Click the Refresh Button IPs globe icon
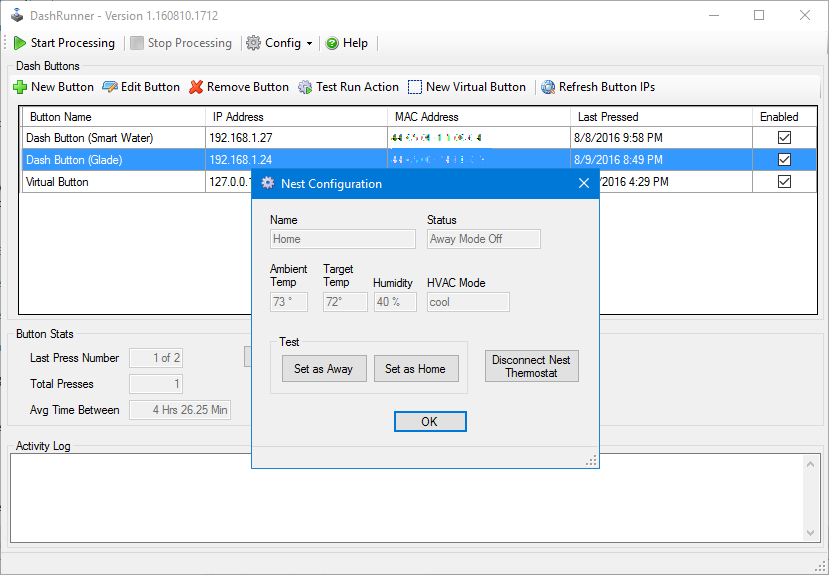The image size is (829, 575). [548, 87]
